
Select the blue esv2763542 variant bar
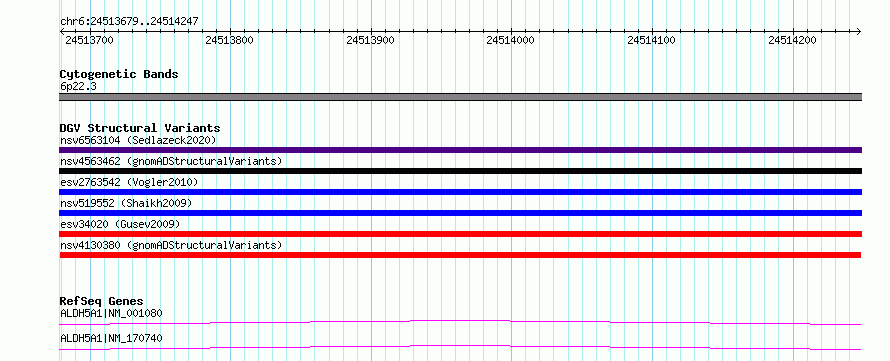click(460, 192)
